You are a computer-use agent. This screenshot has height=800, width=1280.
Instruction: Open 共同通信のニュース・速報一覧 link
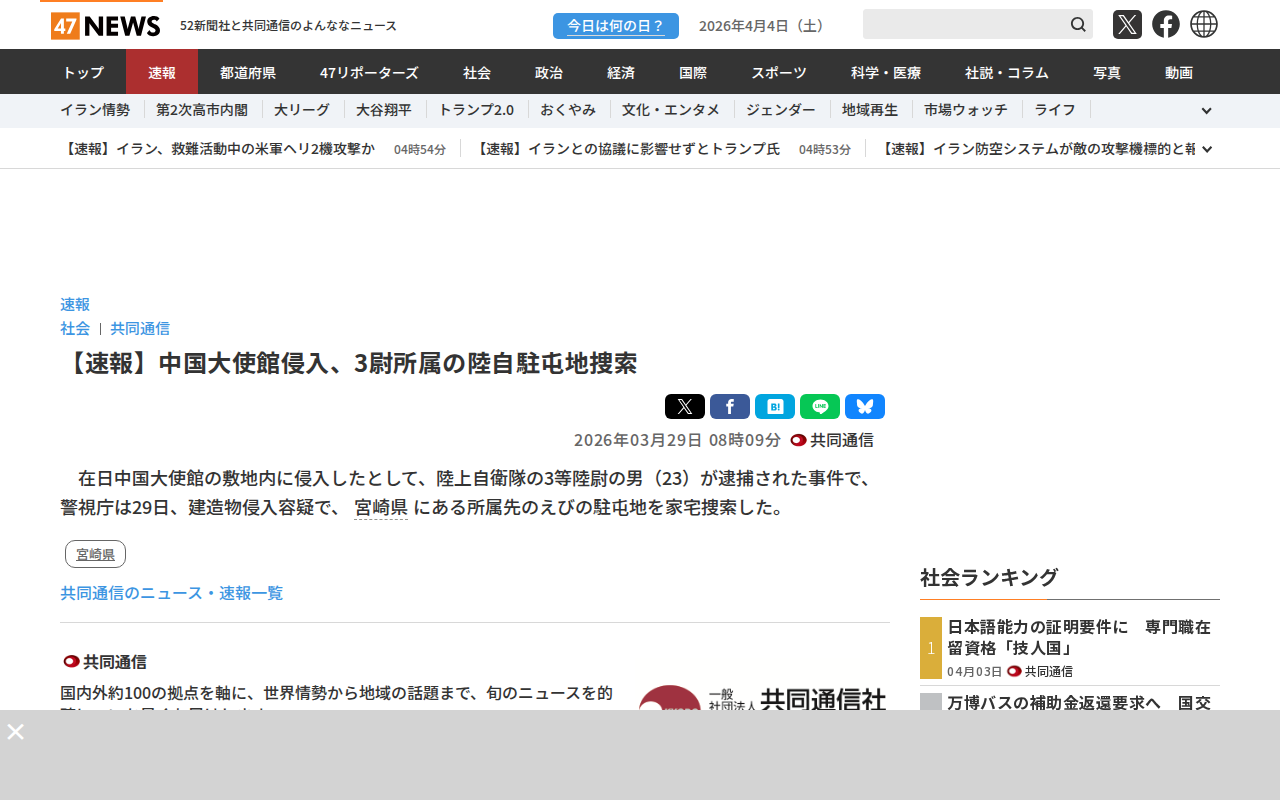pyautogui.click(x=172, y=593)
